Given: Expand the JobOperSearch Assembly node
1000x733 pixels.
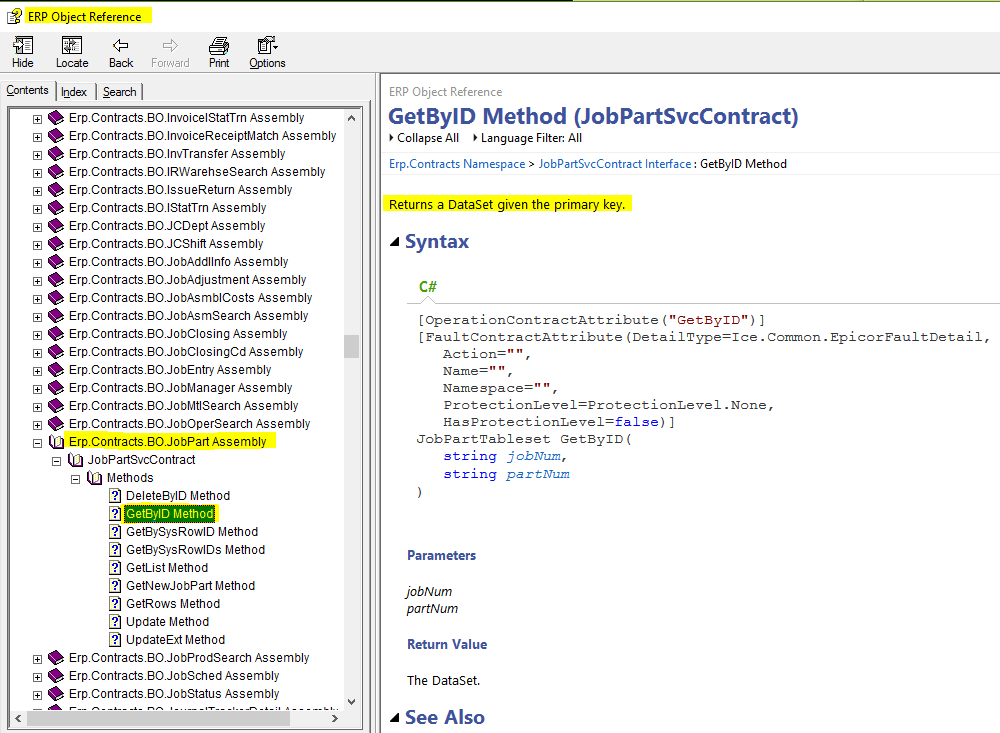Looking at the screenshot, I should click(x=37, y=425).
